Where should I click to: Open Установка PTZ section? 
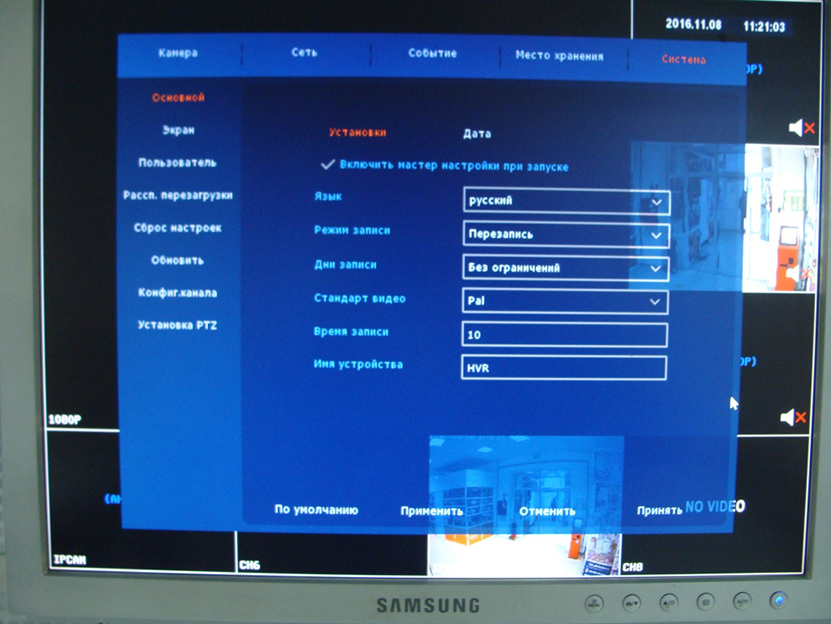pos(178,325)
